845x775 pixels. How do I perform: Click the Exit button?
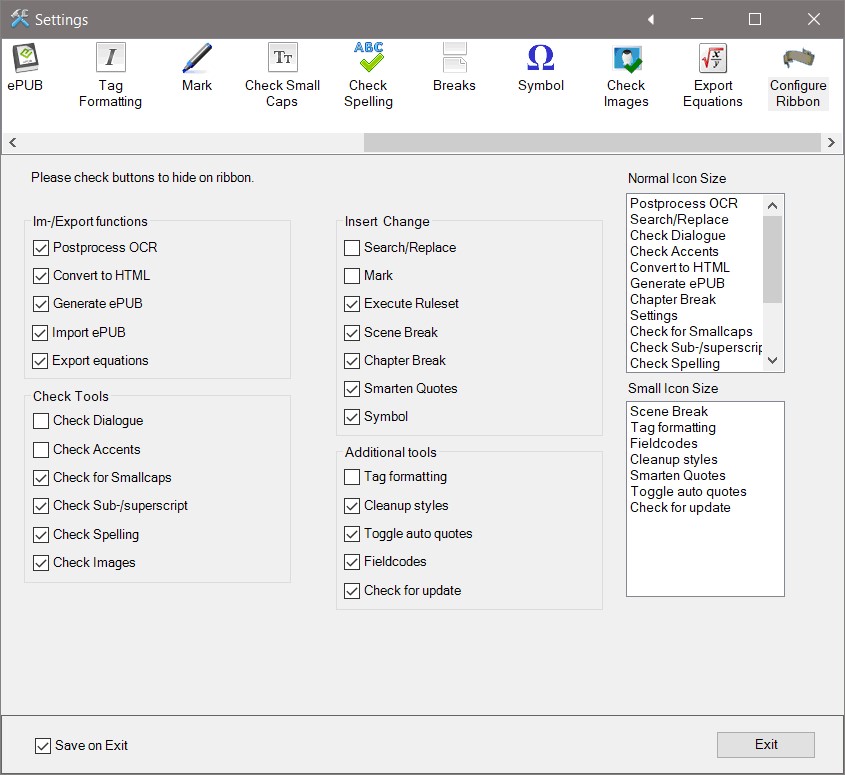click(765, 745)
